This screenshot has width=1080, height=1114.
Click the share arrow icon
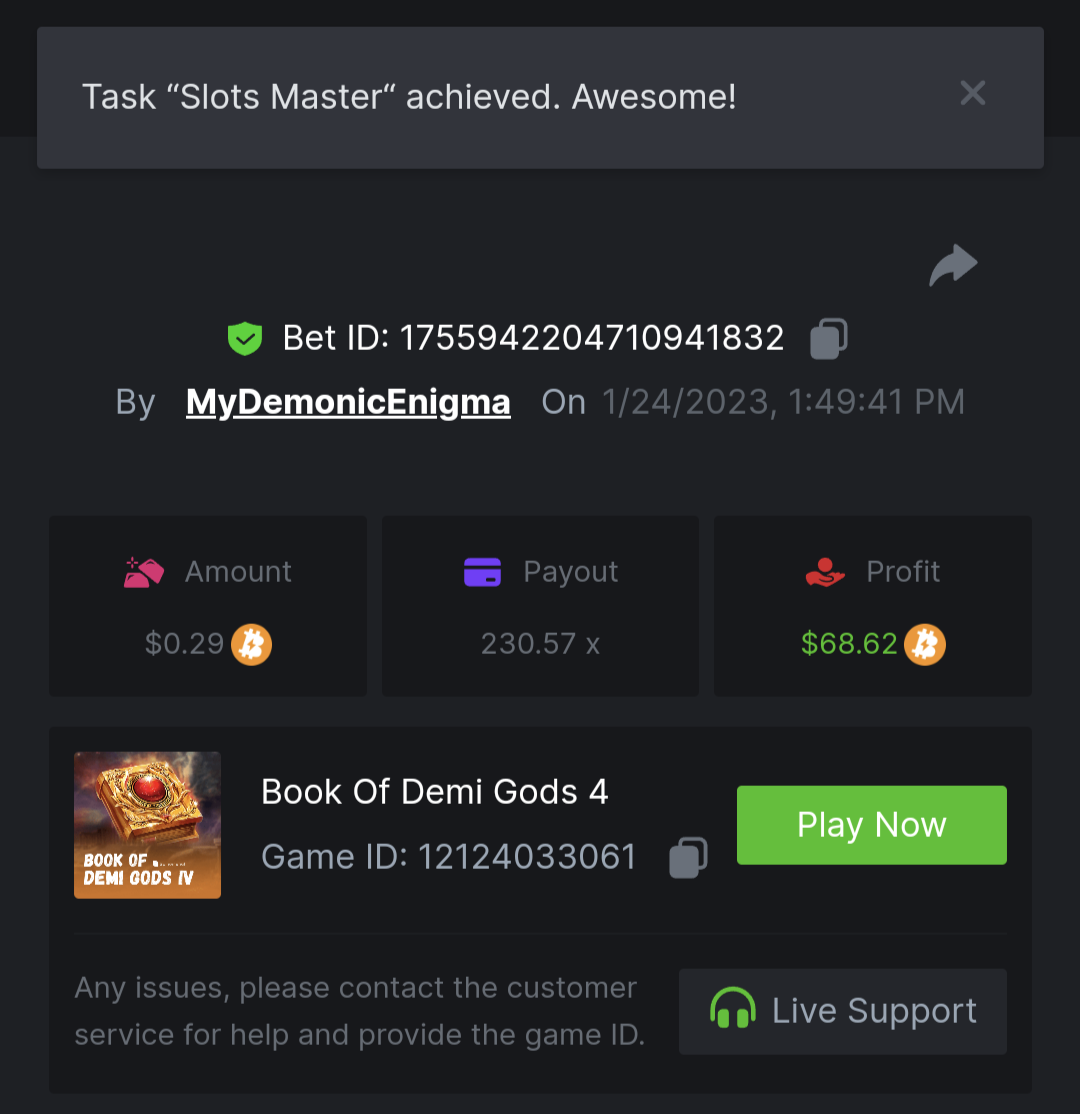pyautogui.click(x=953, y=266)
